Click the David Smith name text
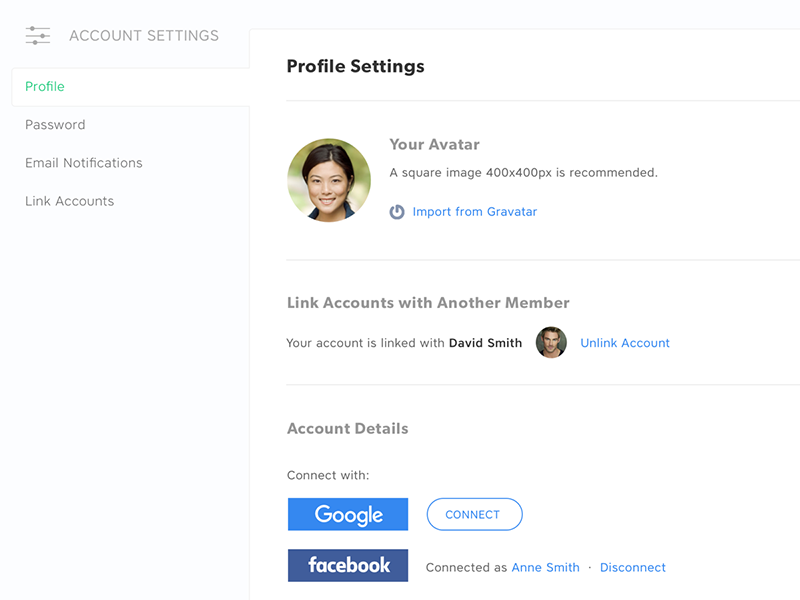 tap(485, 343)
